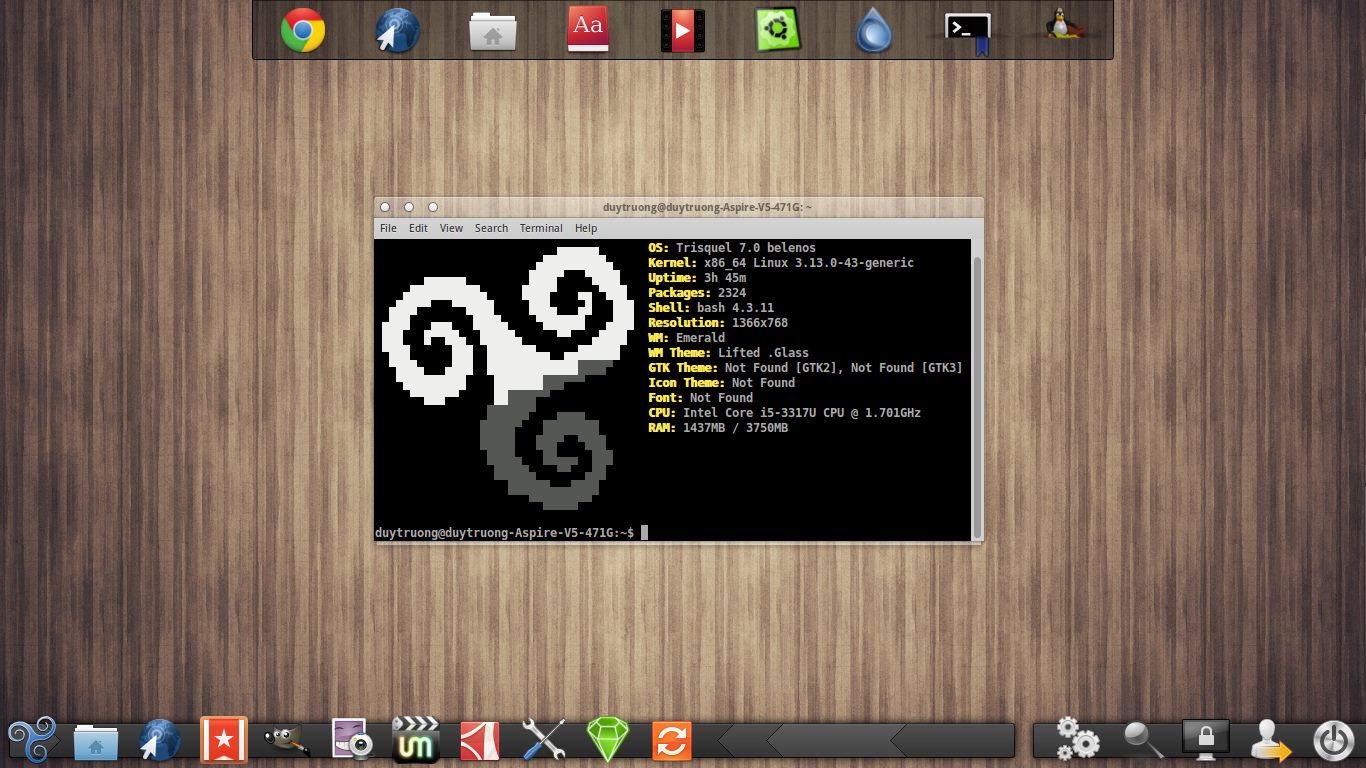Click the first circular titlebar button

point(385,207)
